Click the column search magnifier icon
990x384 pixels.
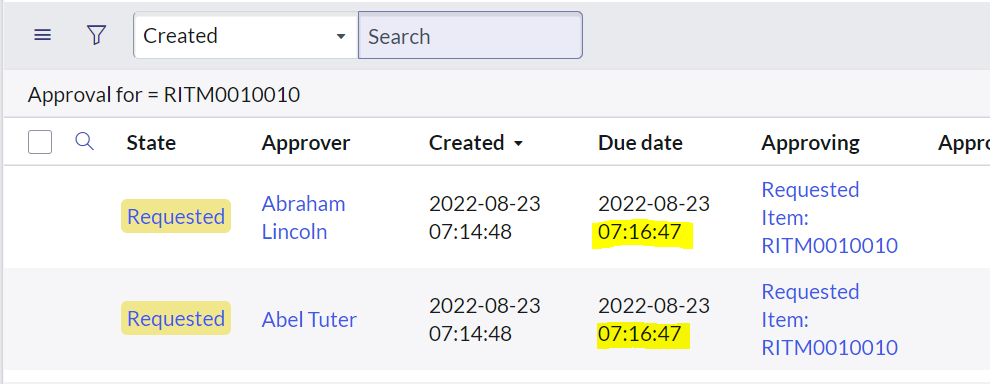[85, 141]
